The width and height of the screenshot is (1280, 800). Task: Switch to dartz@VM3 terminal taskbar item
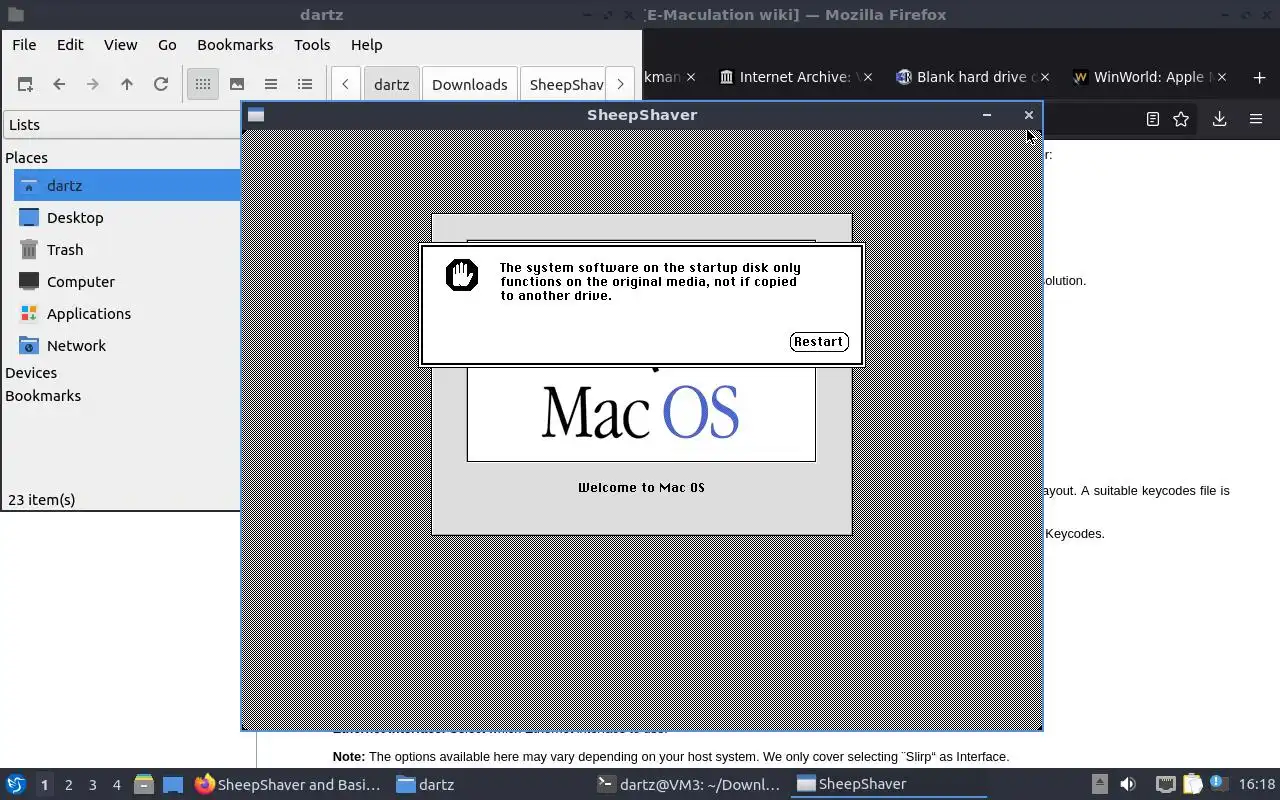(690, 785)
